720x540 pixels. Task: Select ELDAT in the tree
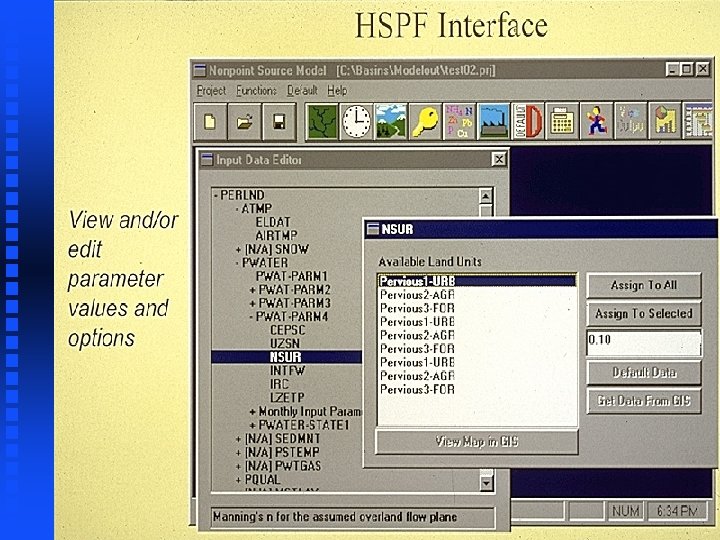pos(273,222)
